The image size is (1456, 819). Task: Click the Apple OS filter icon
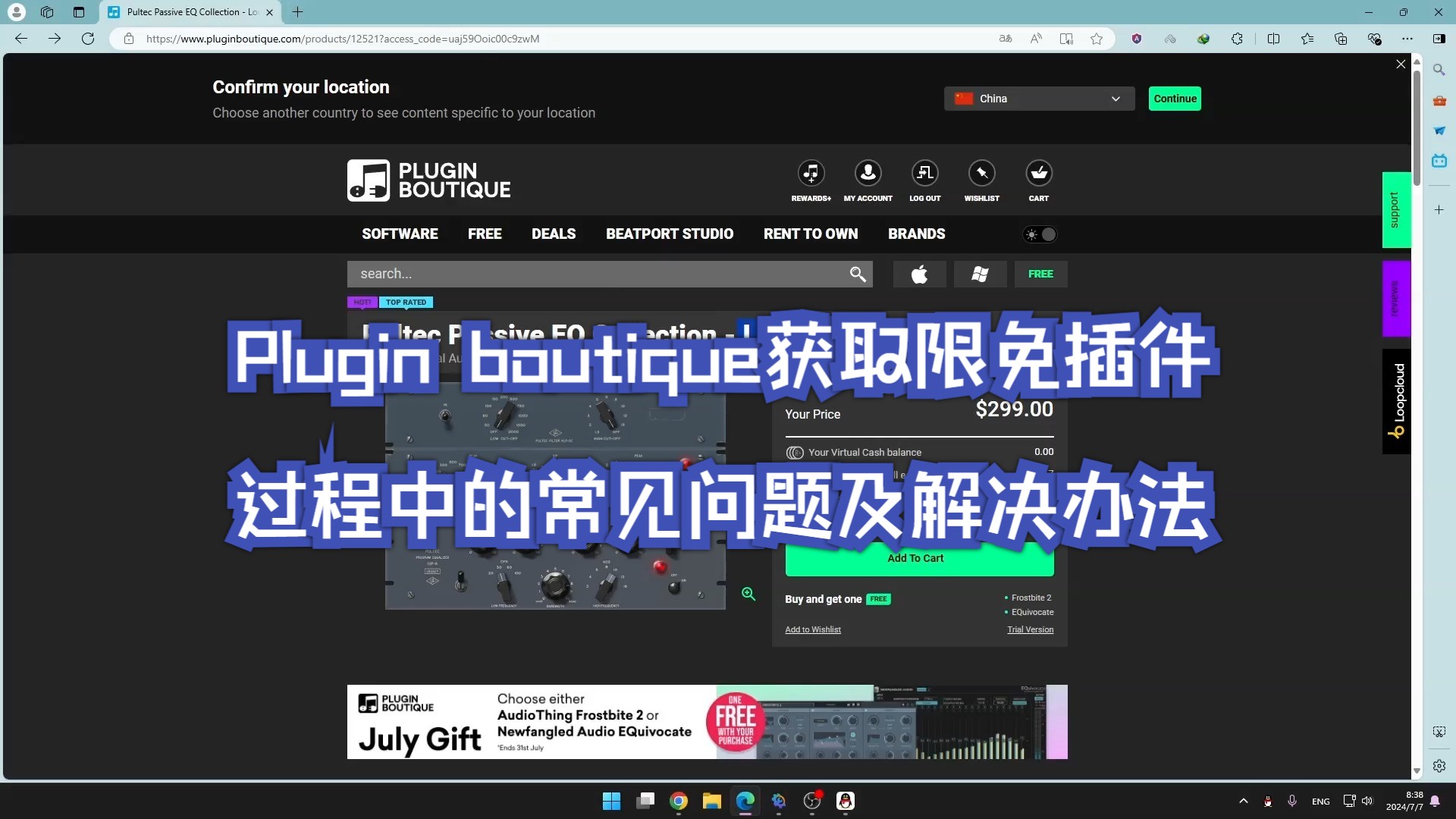click(920, 273)
